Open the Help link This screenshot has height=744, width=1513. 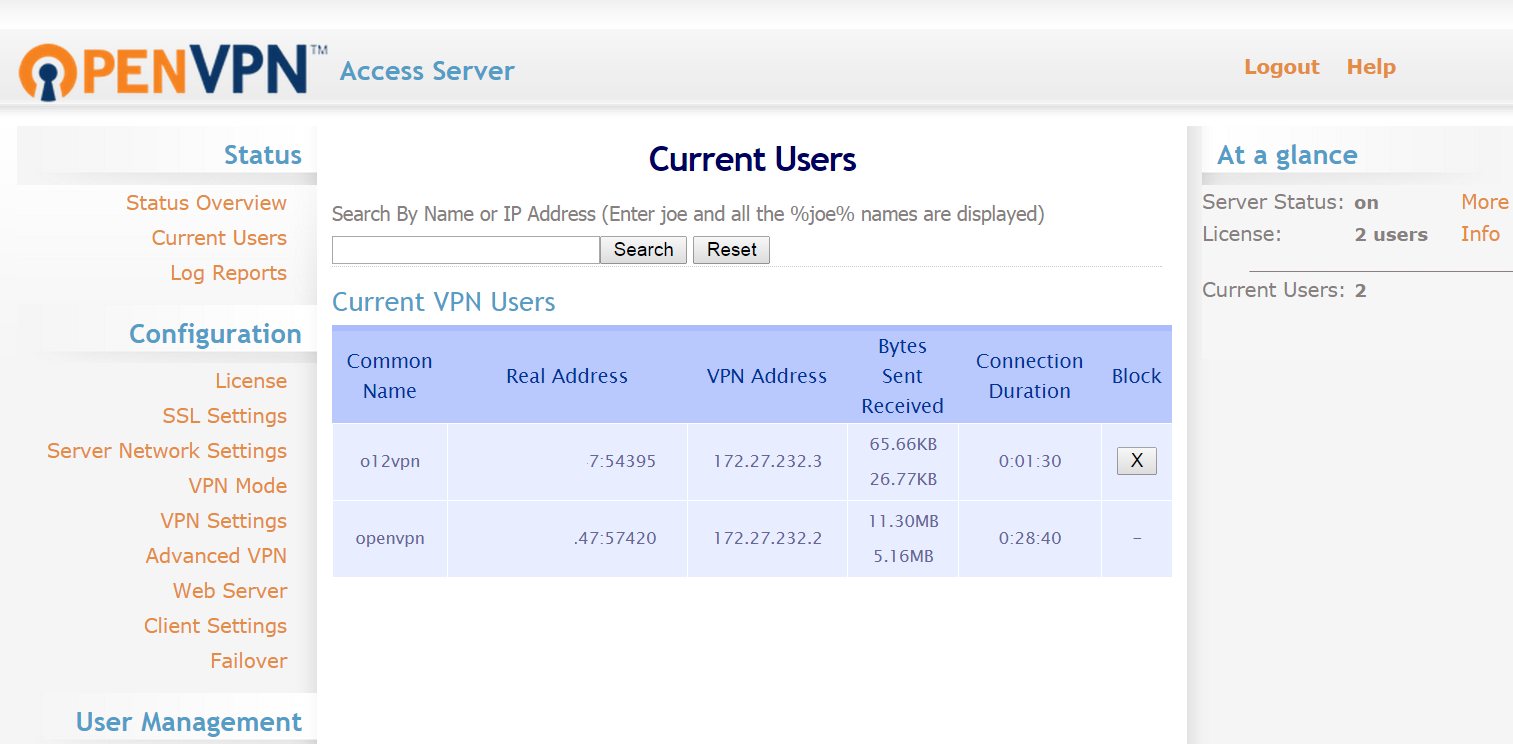coord(1371,67)
